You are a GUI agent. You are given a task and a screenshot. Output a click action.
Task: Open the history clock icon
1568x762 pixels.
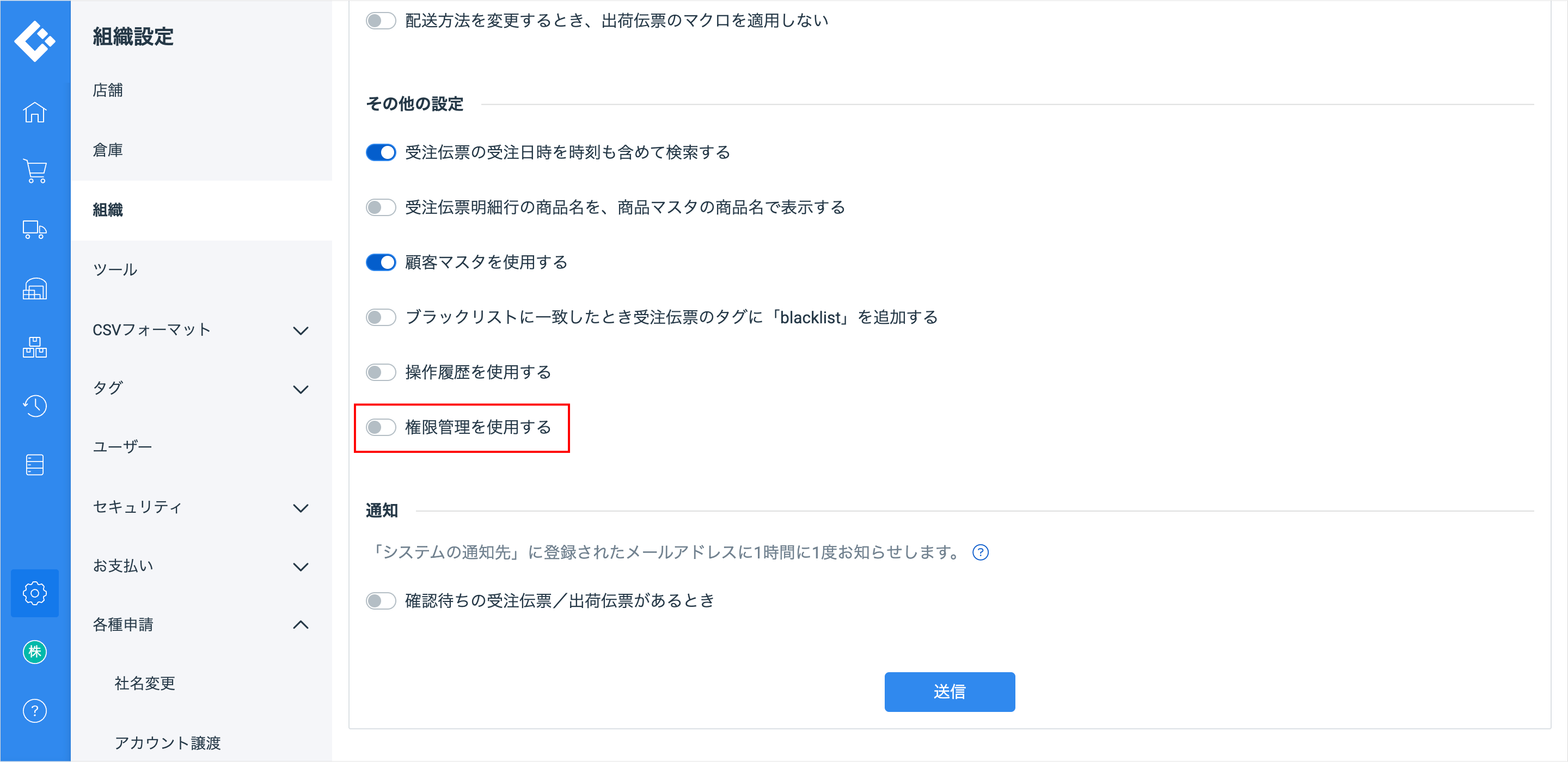(x=35, y=406)
